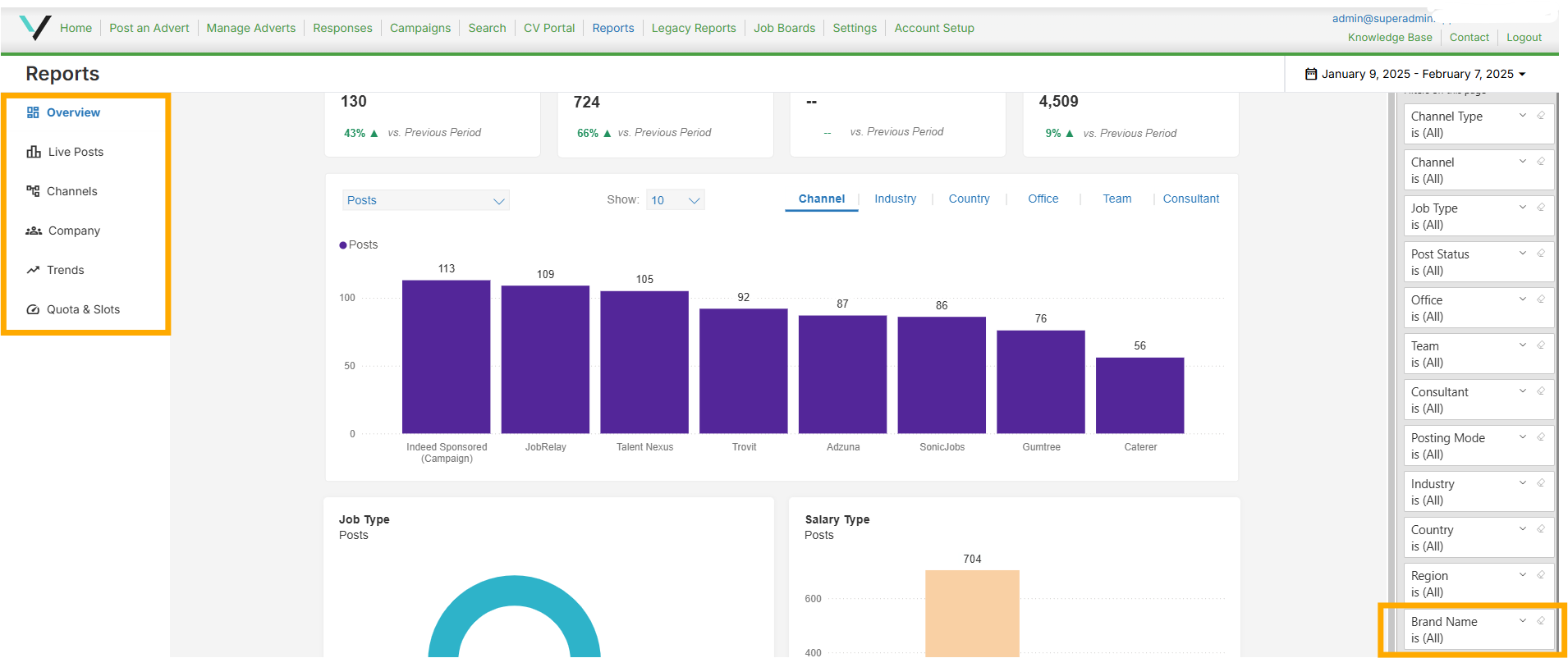Clear the Consultant filter eraser icon
Viewport: 1568px width, 658px height.
(1541, 391)
